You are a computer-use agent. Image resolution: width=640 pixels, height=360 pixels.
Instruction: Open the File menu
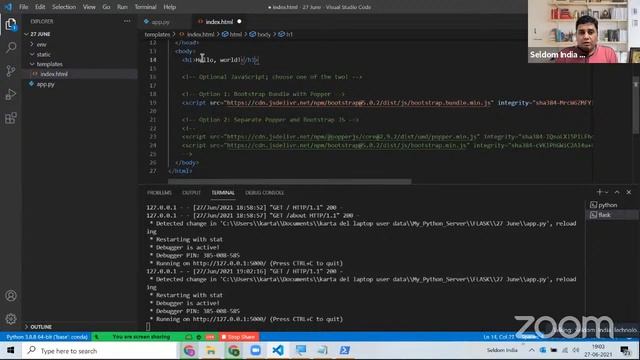tap(24, 7)
